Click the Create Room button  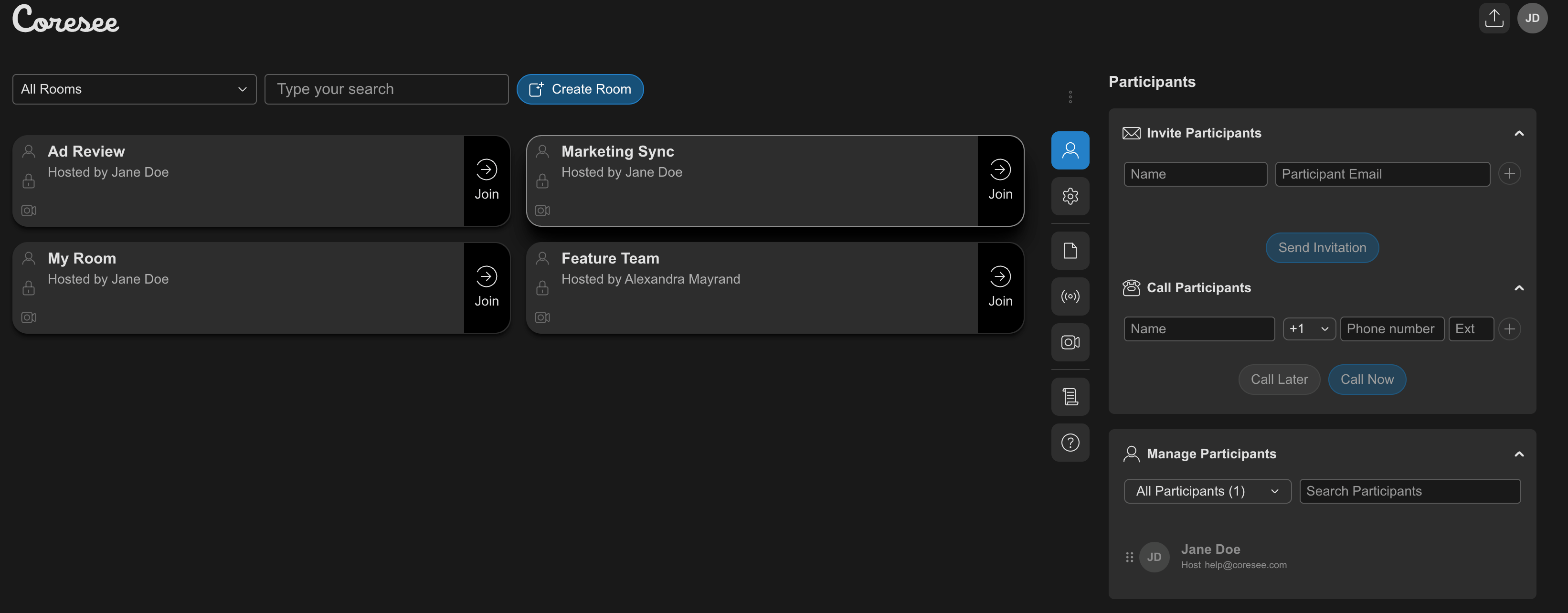(580, 89)
